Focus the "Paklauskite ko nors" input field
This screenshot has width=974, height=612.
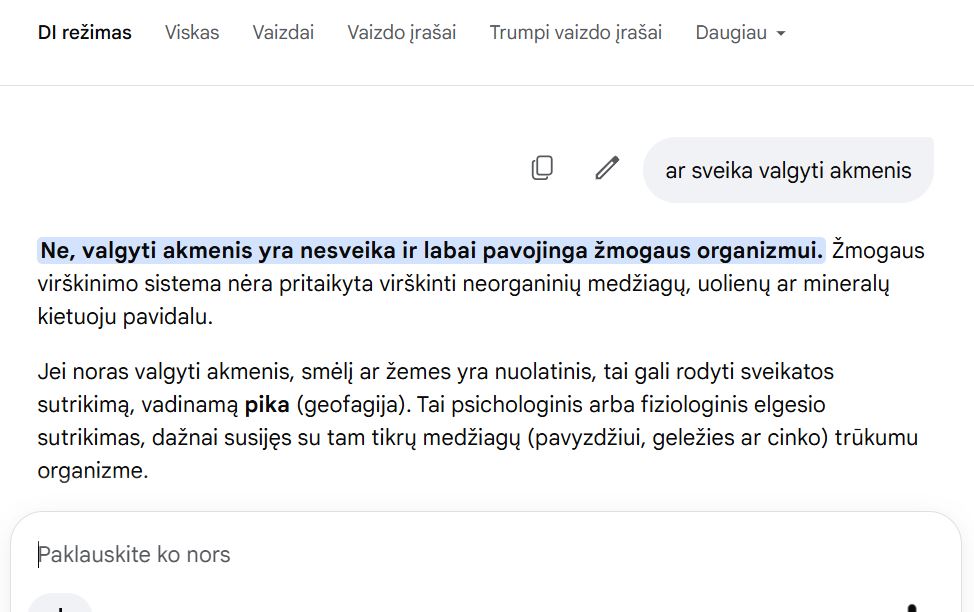pos(485,554)
